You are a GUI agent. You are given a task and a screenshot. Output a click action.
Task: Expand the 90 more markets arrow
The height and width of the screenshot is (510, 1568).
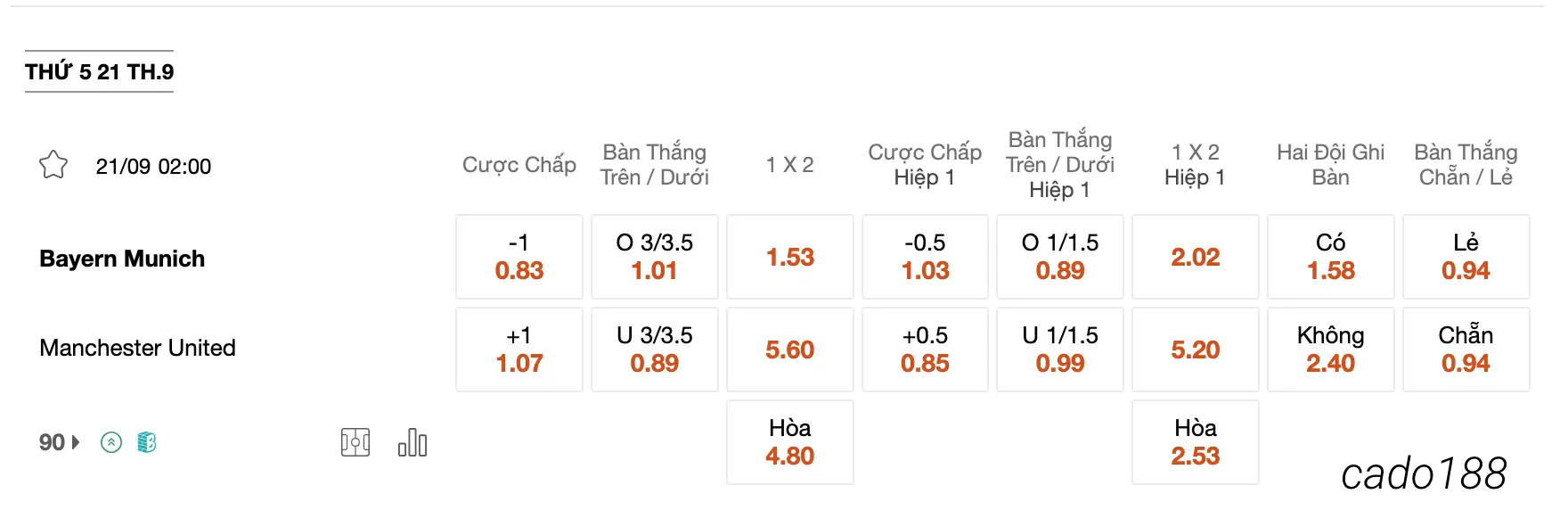60,442
